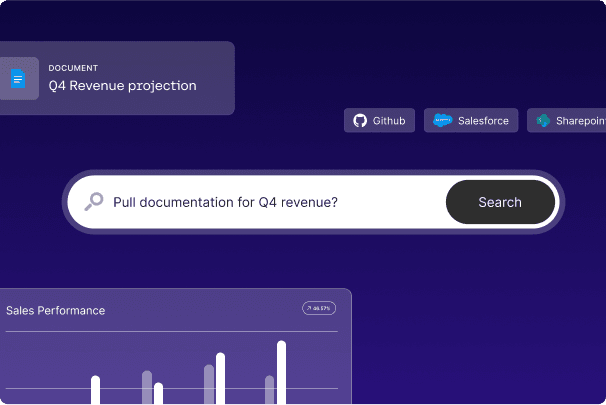The image size is (606, 405).
Task: Click the Sharepoint logo icon
Action: click(x=543, y=121)
